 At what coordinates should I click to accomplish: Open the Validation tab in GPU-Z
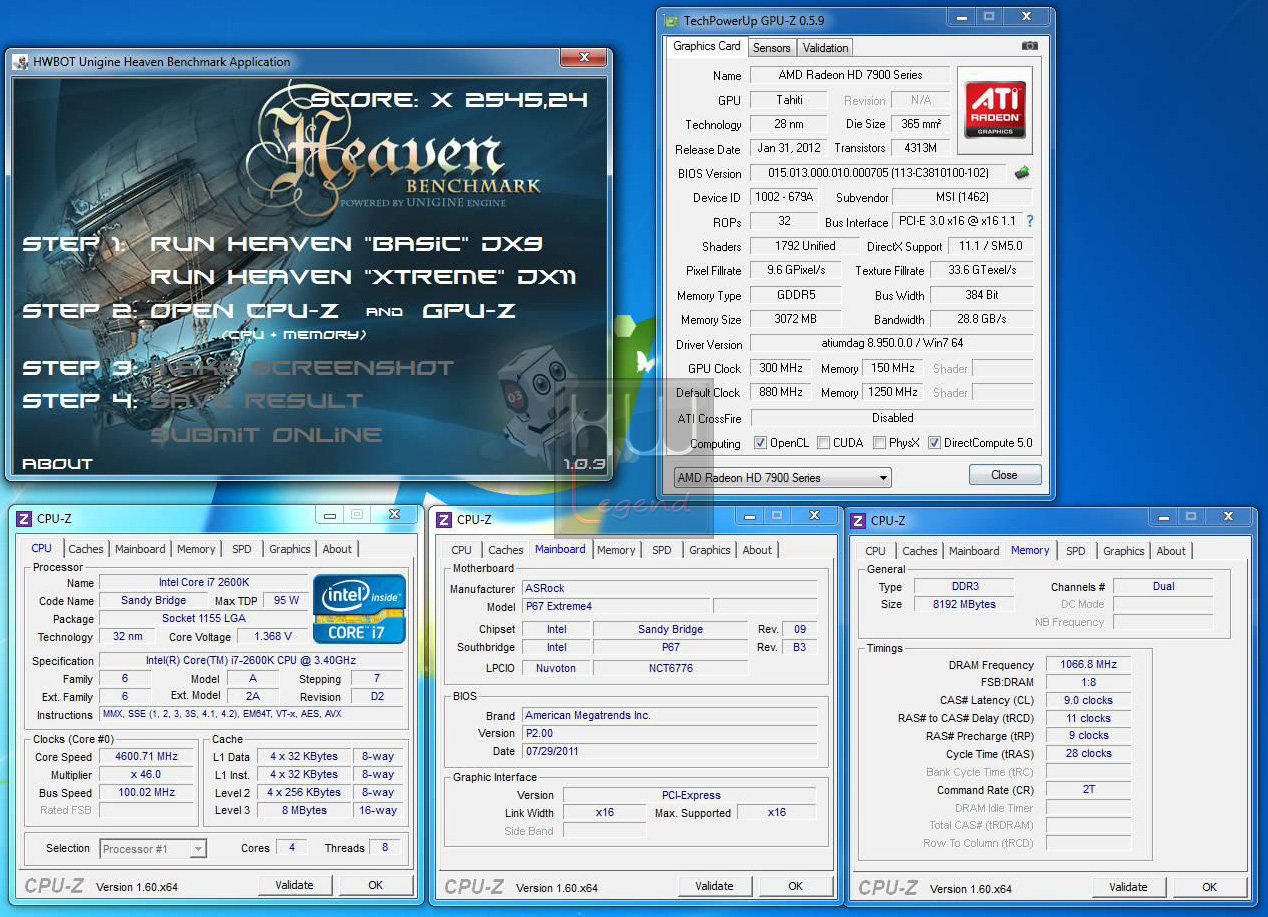pos(825,48)
